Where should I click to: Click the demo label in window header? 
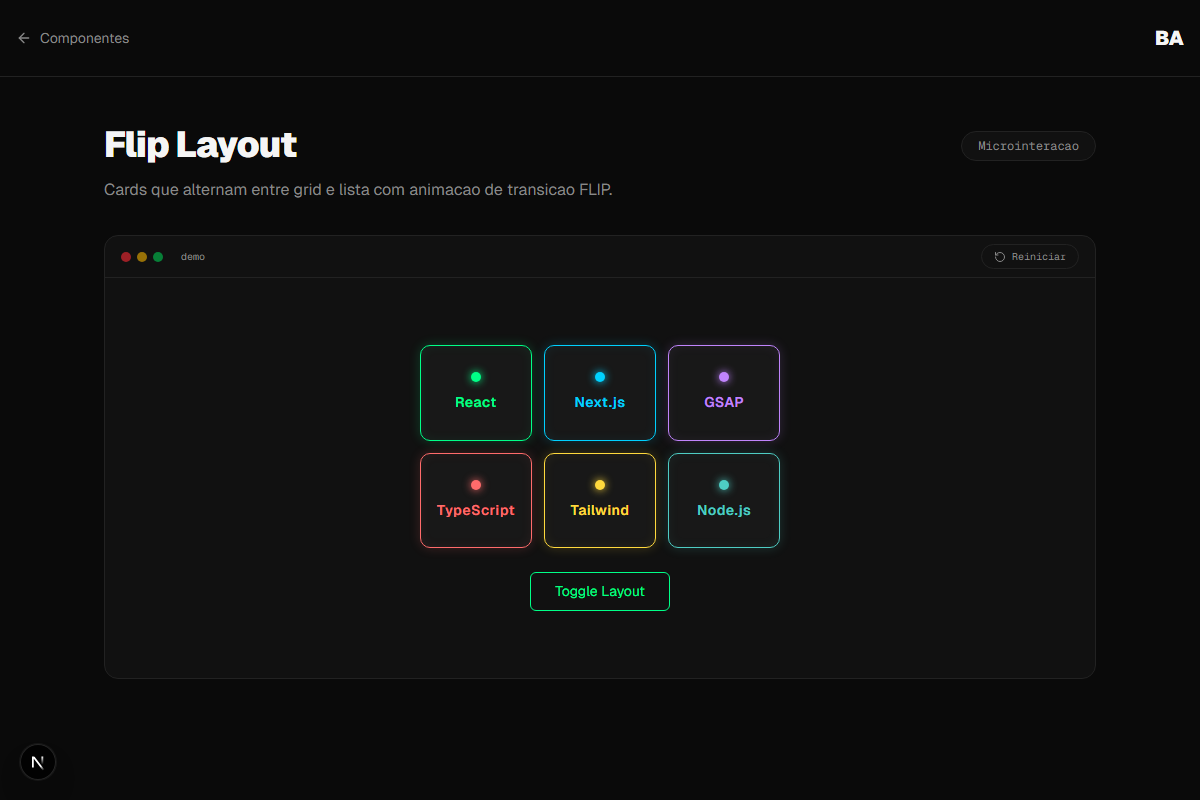(x=193, y=256)
